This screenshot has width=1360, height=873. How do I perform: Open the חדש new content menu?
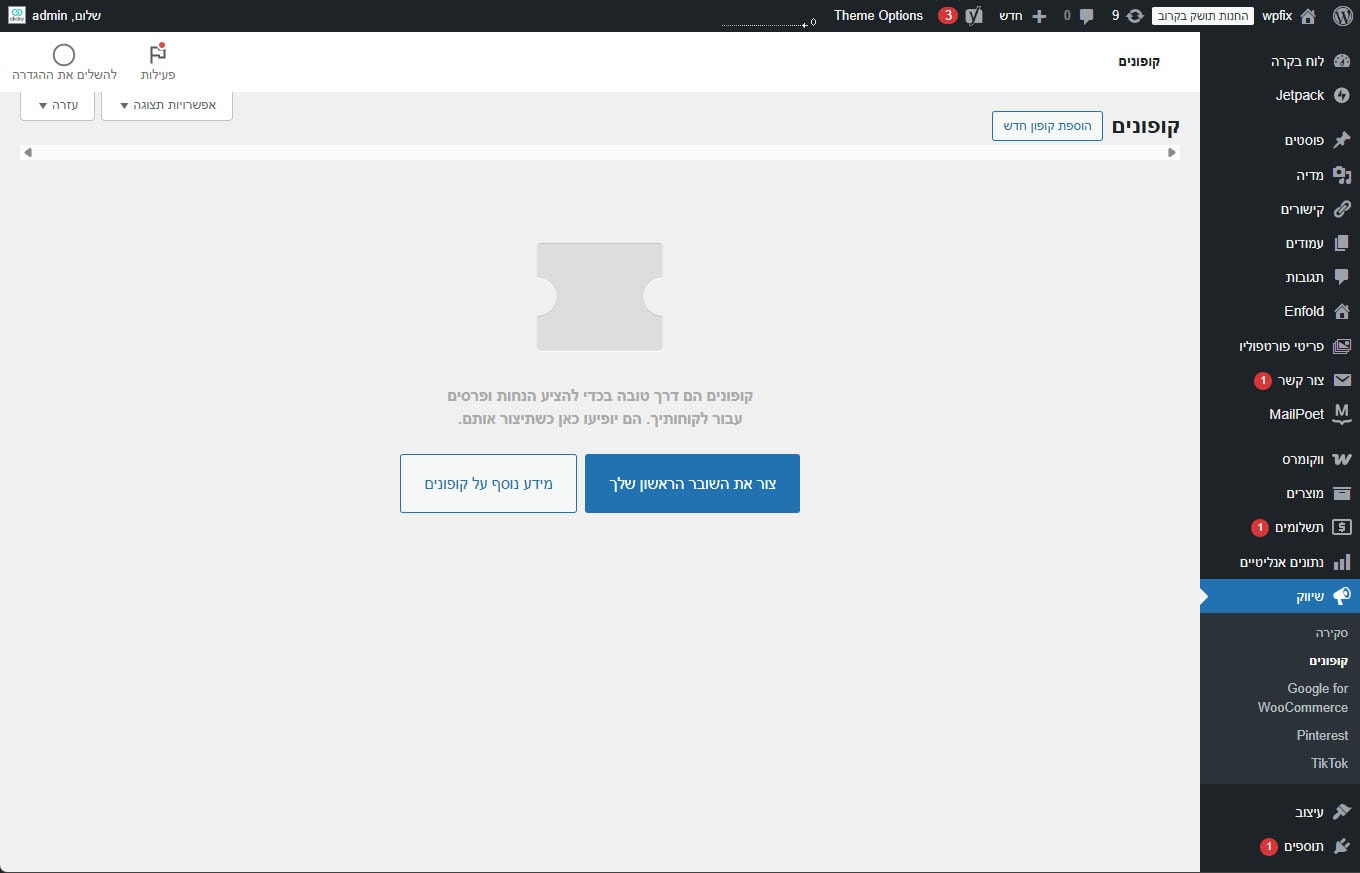point(1025,16)
